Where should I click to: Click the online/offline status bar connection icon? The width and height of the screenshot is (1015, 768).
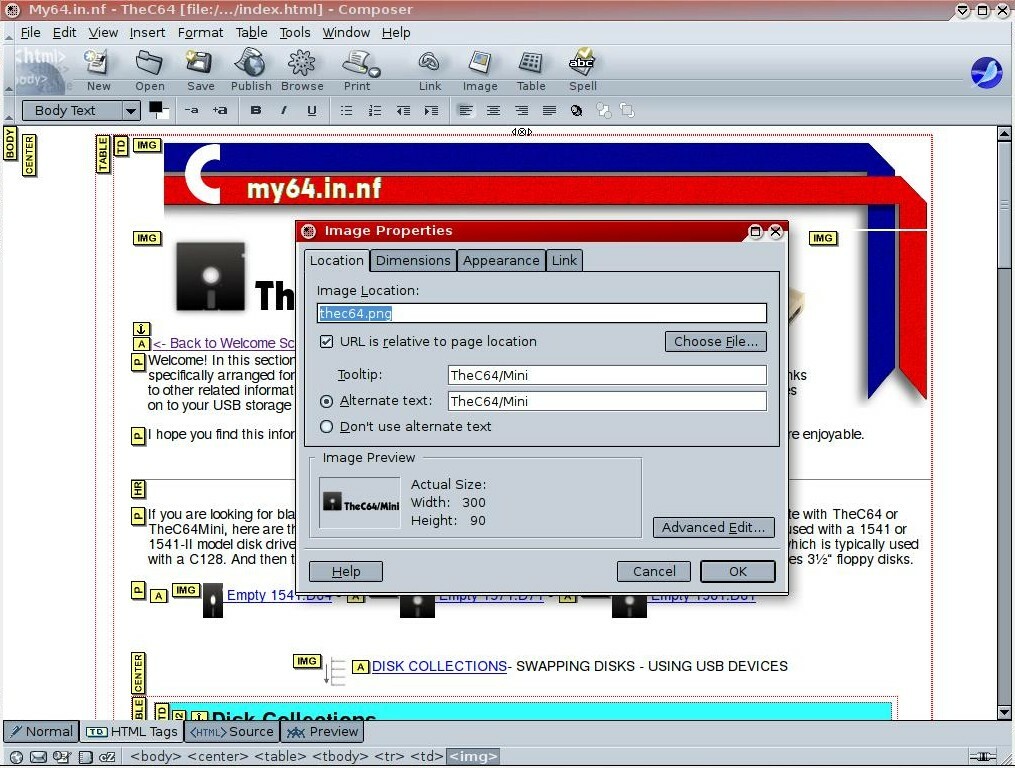coord(983,756)
